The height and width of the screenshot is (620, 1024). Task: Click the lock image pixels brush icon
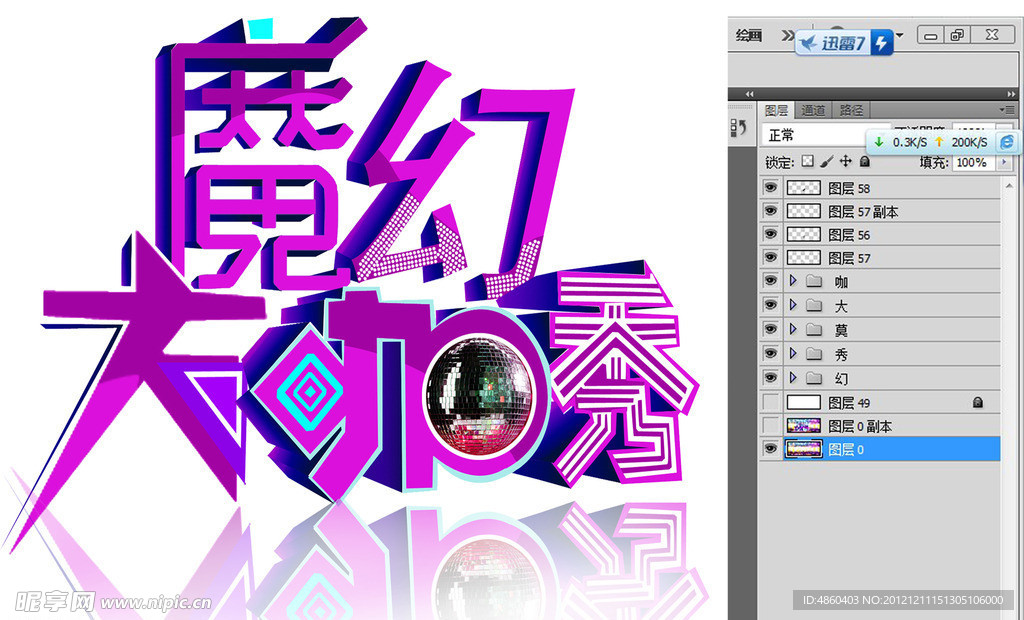(827, 161)
